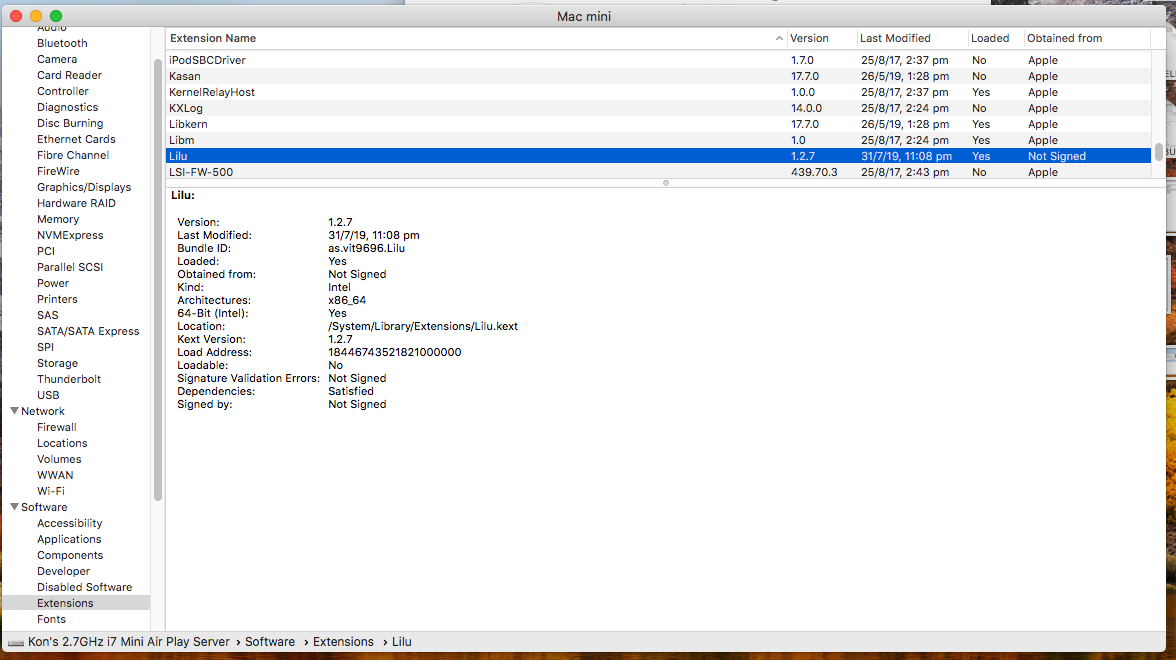
Task: Open PCI hardware section
Action: [46, 251]
